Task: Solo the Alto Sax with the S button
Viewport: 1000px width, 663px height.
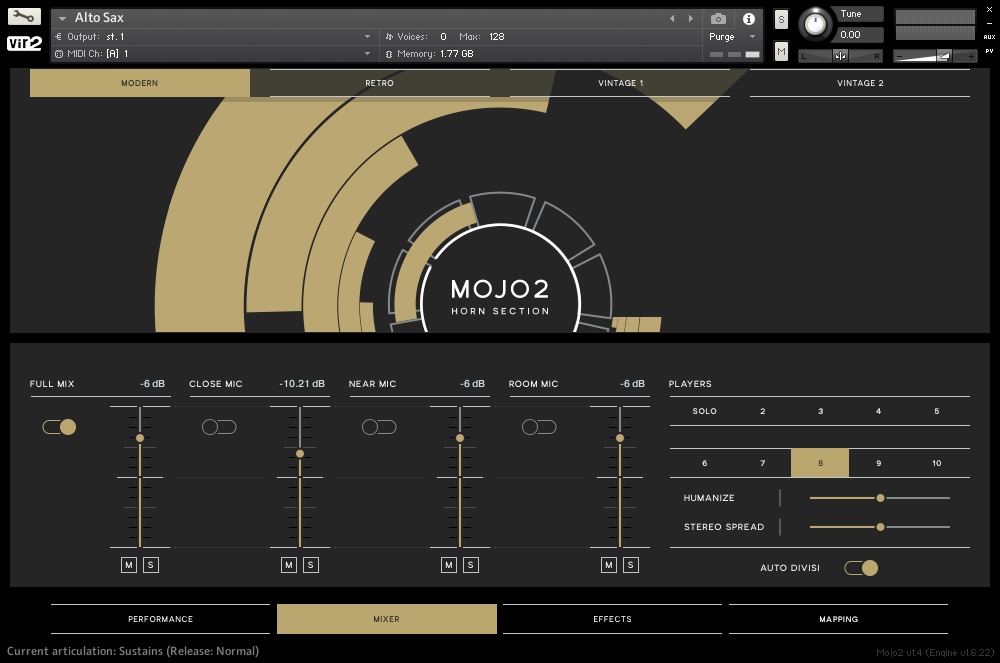Action: point(781,18)
